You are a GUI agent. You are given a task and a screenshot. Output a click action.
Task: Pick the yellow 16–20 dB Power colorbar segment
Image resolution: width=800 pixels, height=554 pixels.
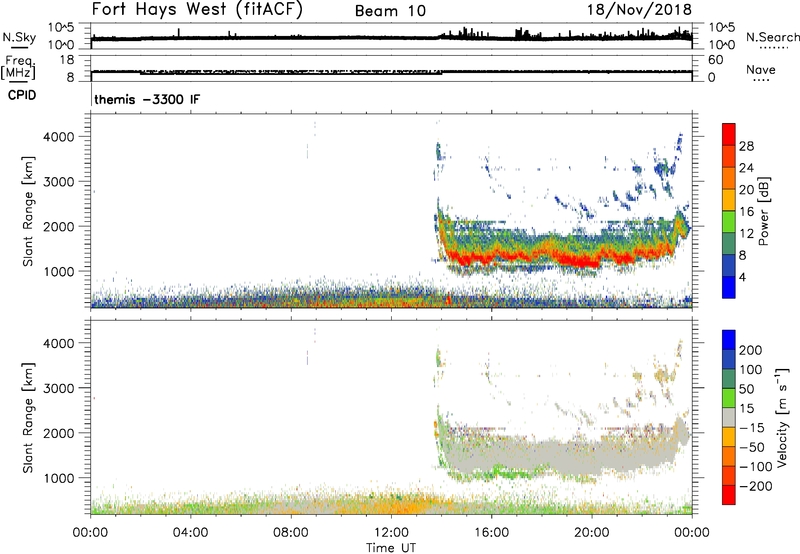coord(729,199)
